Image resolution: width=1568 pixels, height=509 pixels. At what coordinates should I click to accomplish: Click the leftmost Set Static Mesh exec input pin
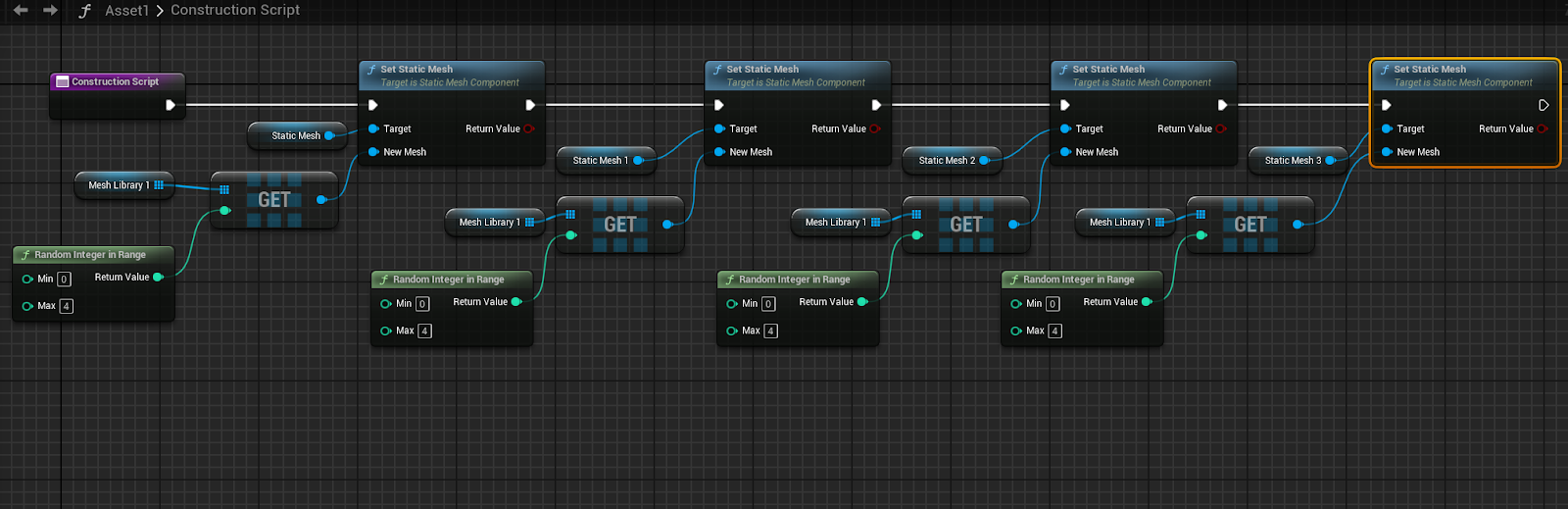pyautogui.click(x=373, y=105)
